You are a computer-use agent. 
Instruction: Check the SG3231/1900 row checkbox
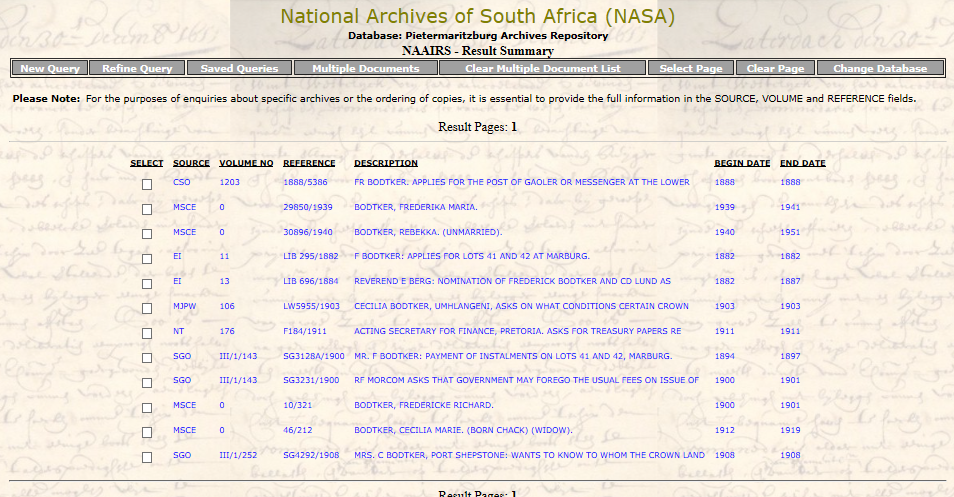(147, 383)
